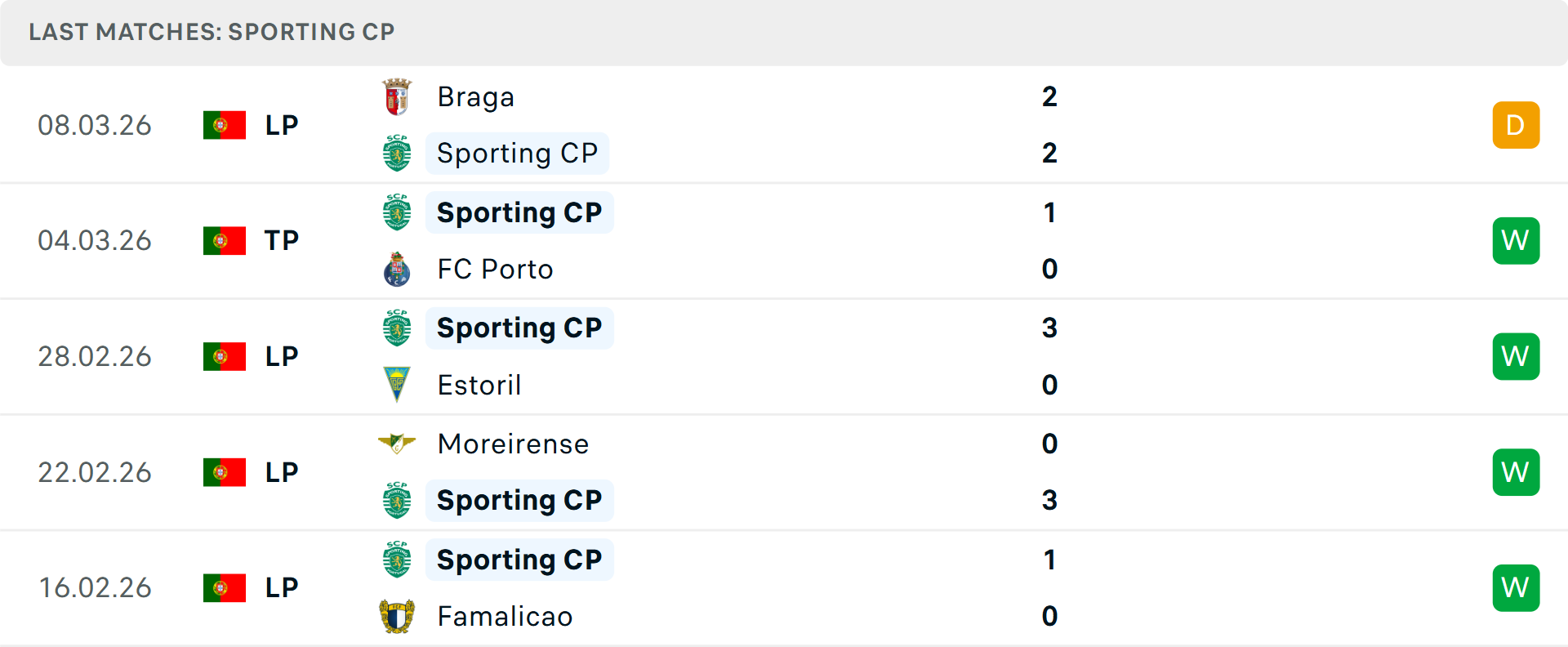Click Portugal flag in the 04.03.26 row
The width and height of the screenshot is (1568, 647).
coord(225,241)
